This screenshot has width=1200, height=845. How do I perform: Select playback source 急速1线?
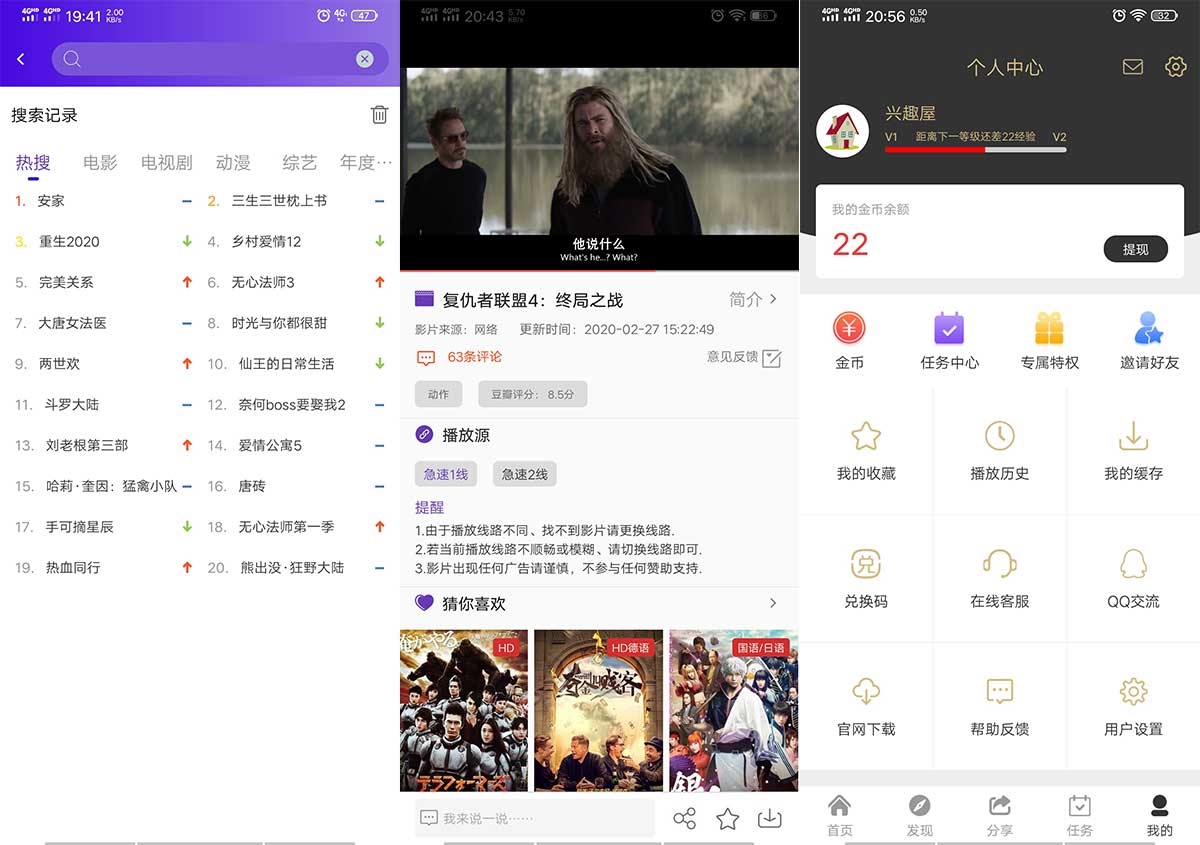(445, 474)
